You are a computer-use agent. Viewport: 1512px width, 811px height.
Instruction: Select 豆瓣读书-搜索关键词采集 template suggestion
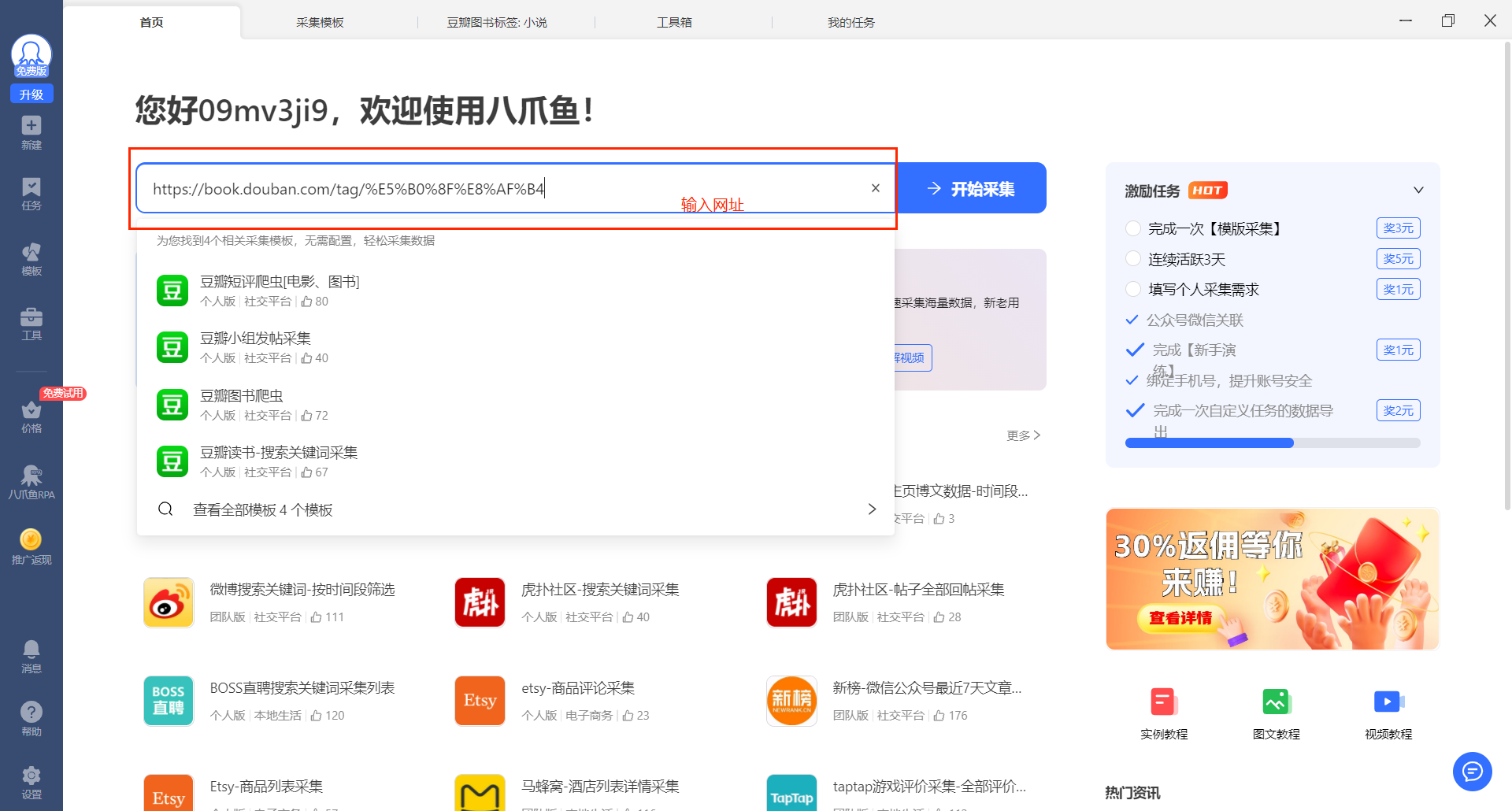(515, 461)
